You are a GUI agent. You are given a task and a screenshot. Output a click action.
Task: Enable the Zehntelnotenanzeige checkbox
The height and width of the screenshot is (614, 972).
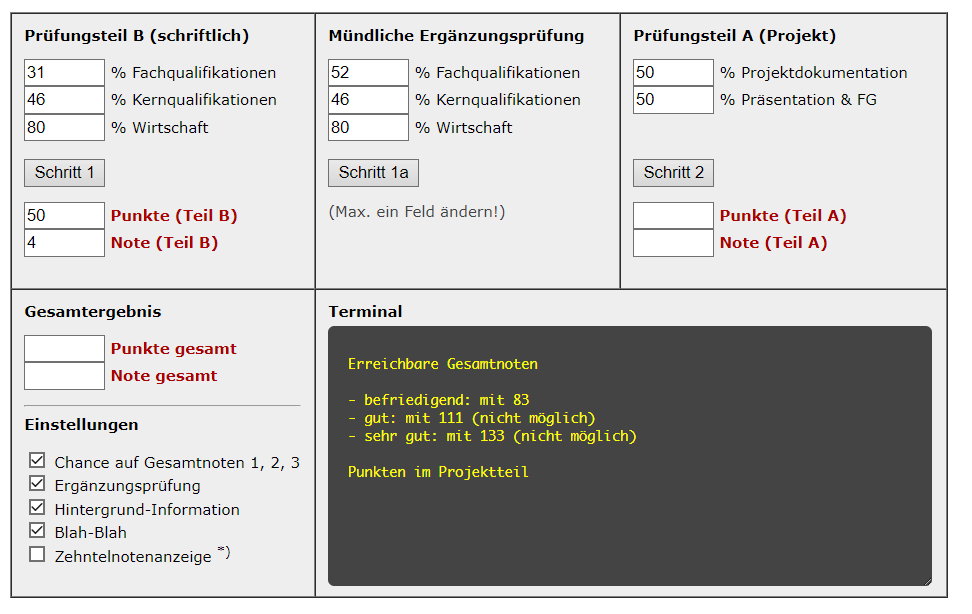[x=37, y=554]
